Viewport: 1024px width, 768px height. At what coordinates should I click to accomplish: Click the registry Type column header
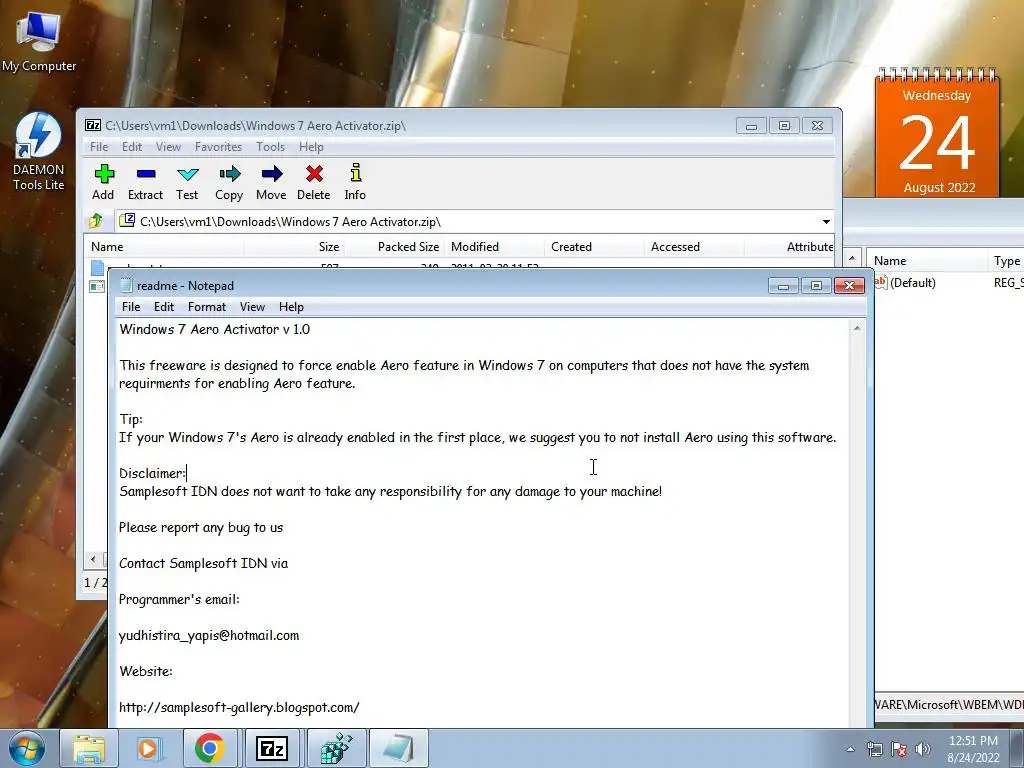click(x=1006, y=261)
